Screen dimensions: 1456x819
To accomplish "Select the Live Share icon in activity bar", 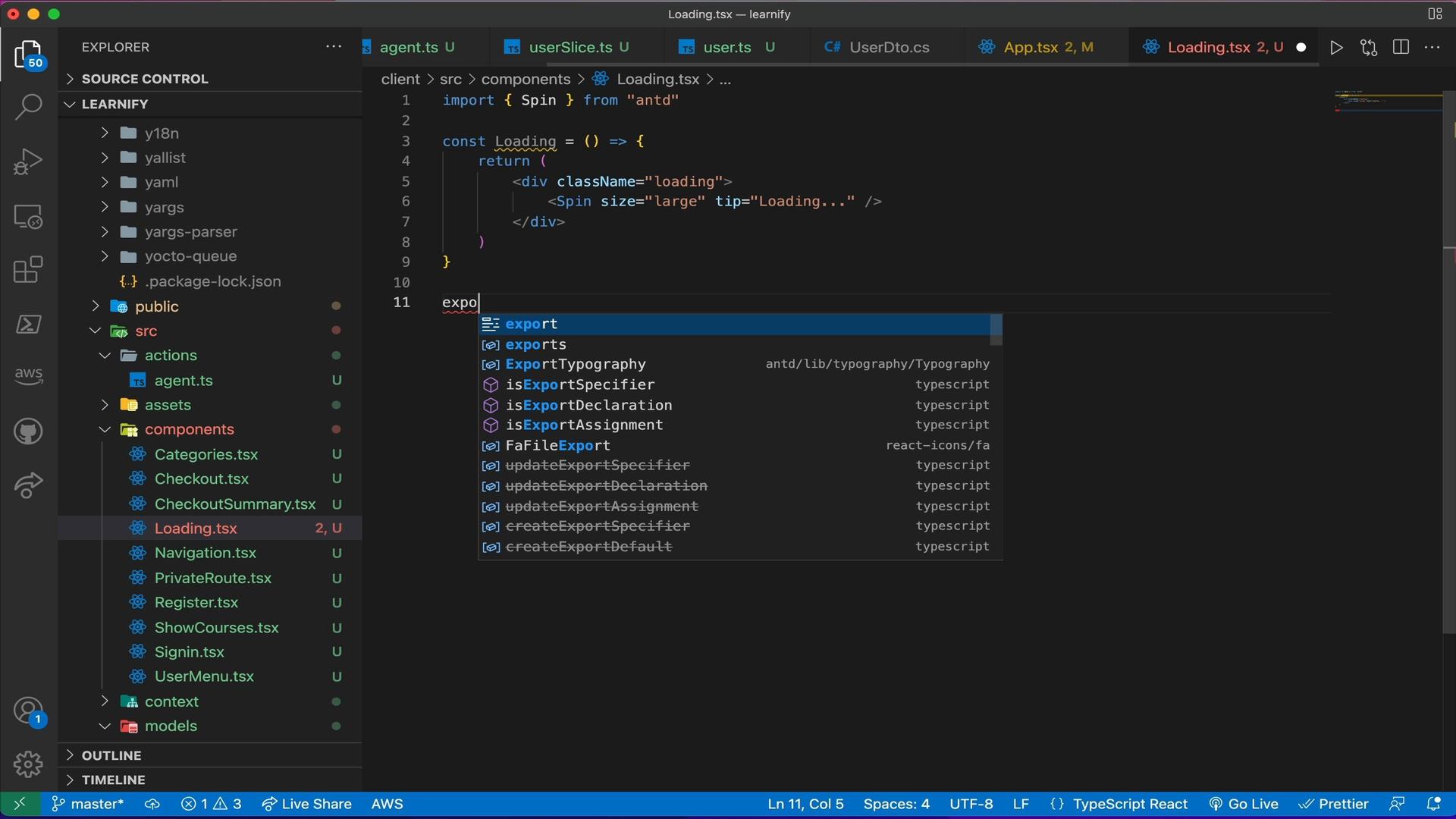I will pos(27,485).
